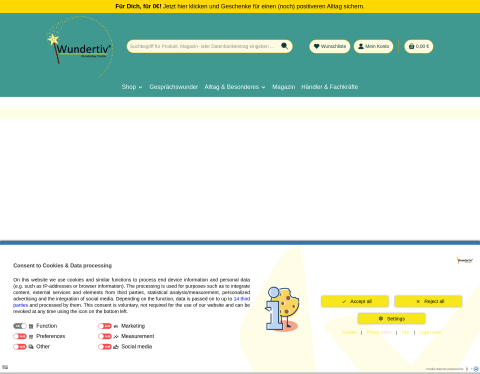Open the cookie Settings button
This screenshot has height=374, width=480.
392,319
